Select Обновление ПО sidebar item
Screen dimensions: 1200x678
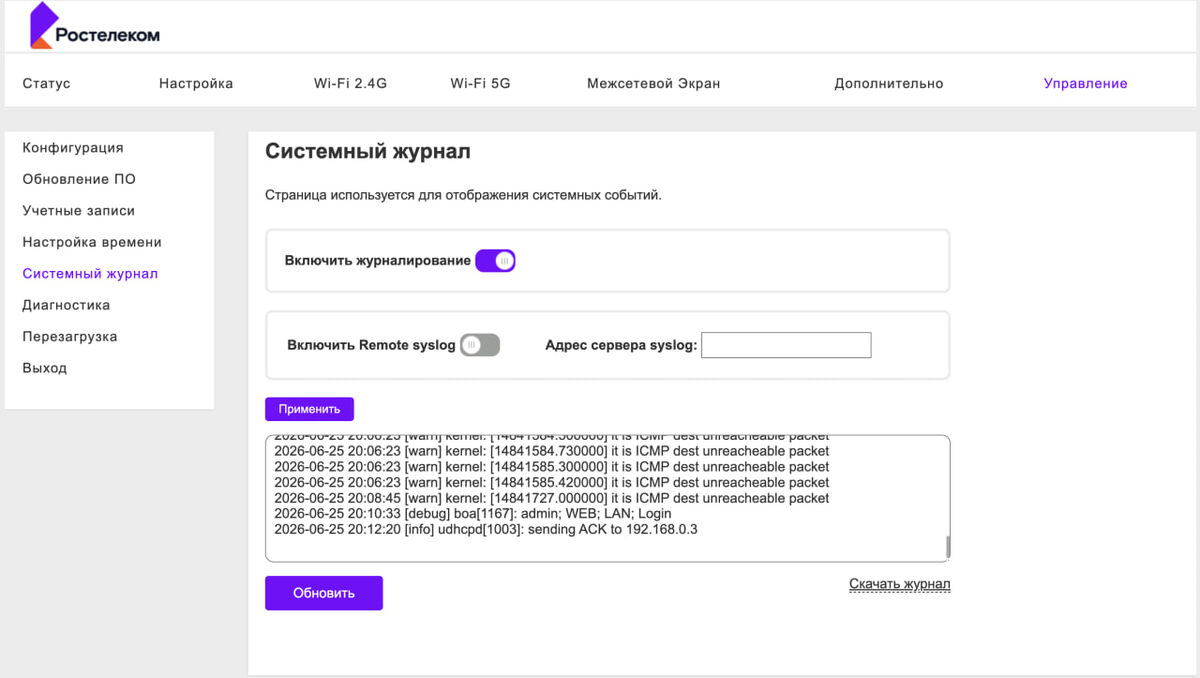click(79, 179)
